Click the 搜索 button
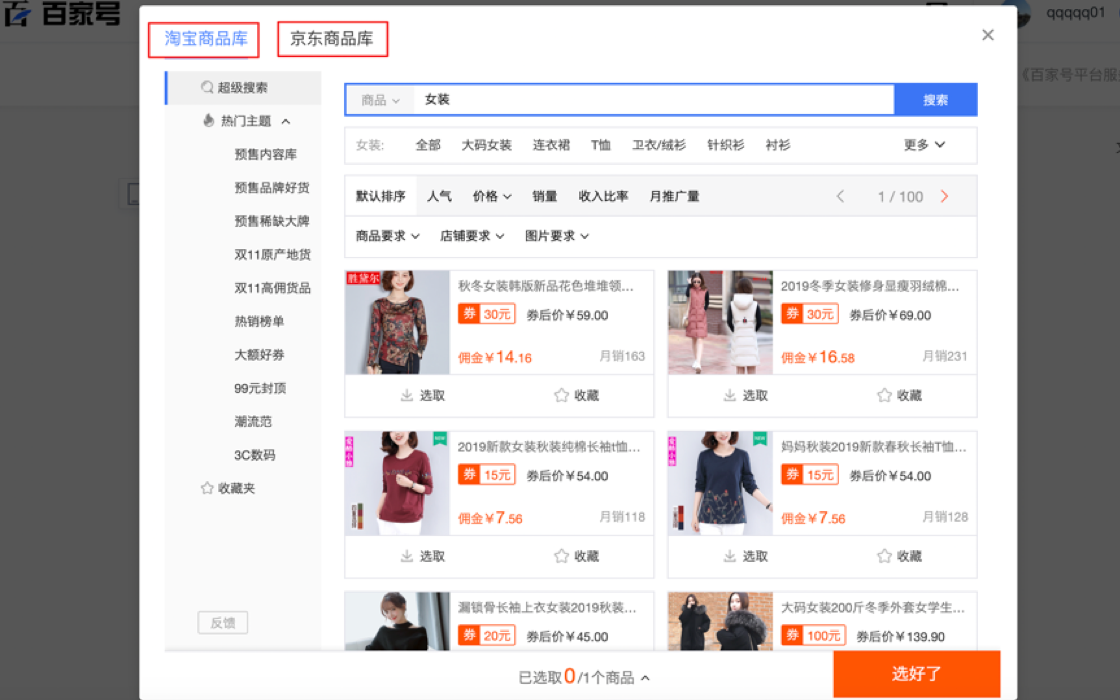The width and height of the screenshot is (1120, 700). coord(936,100)
